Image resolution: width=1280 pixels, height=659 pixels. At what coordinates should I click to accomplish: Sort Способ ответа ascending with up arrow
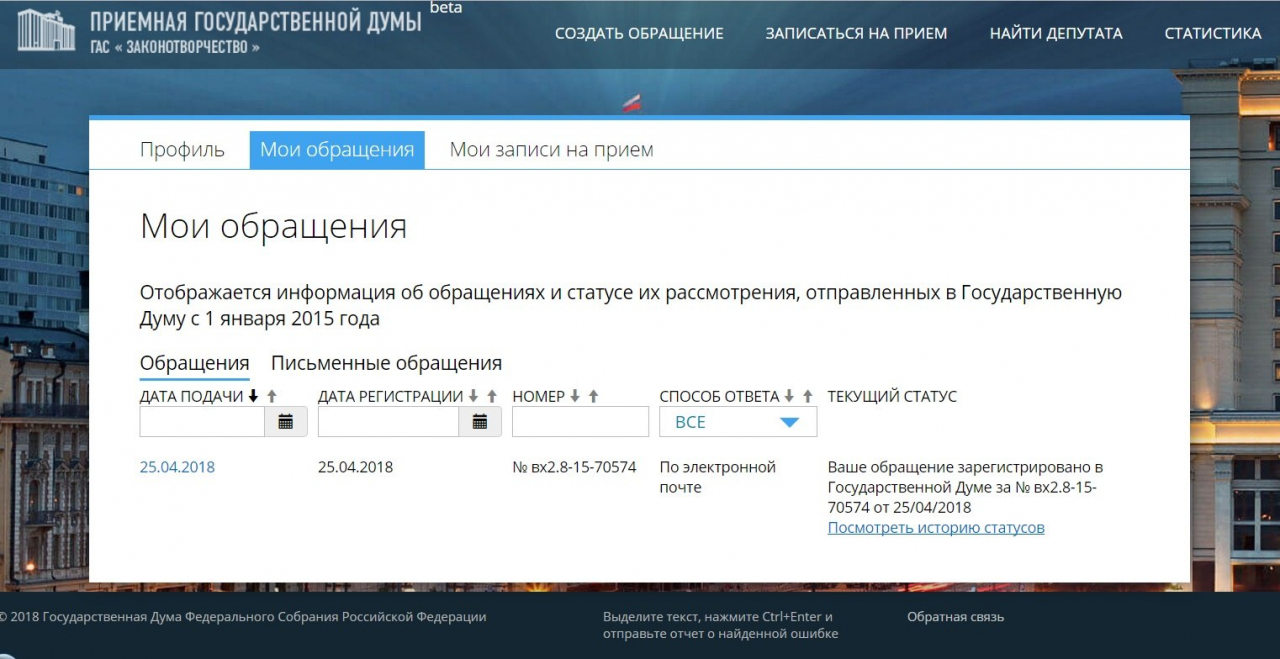point(808,396)
